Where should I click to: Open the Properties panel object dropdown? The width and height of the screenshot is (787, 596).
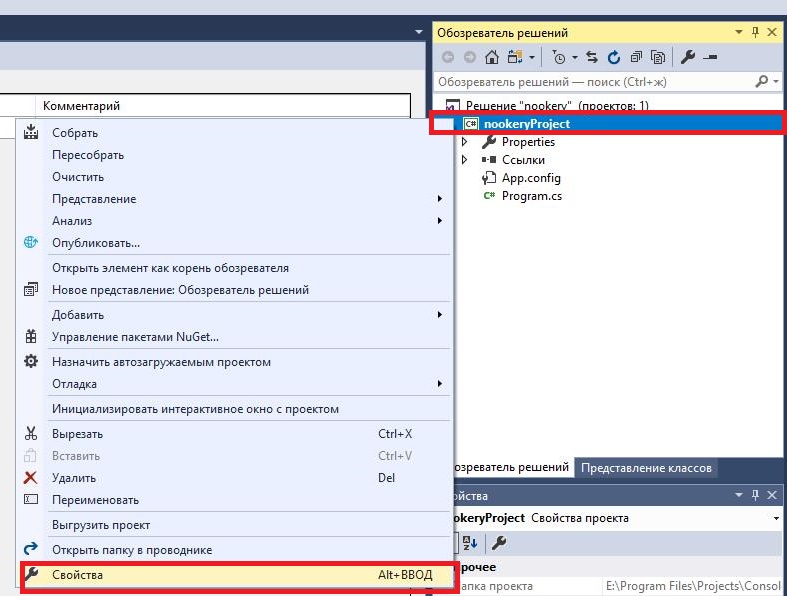776,518
